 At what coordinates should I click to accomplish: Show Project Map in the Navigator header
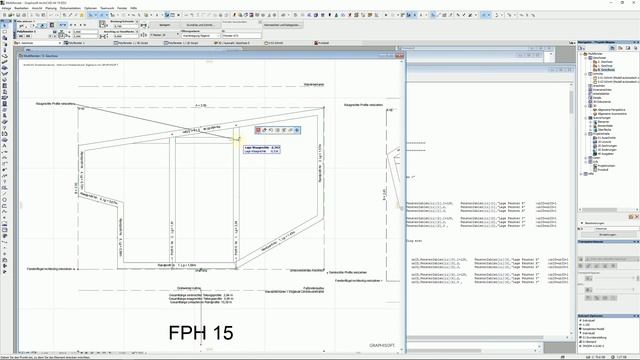pos(612,48)
